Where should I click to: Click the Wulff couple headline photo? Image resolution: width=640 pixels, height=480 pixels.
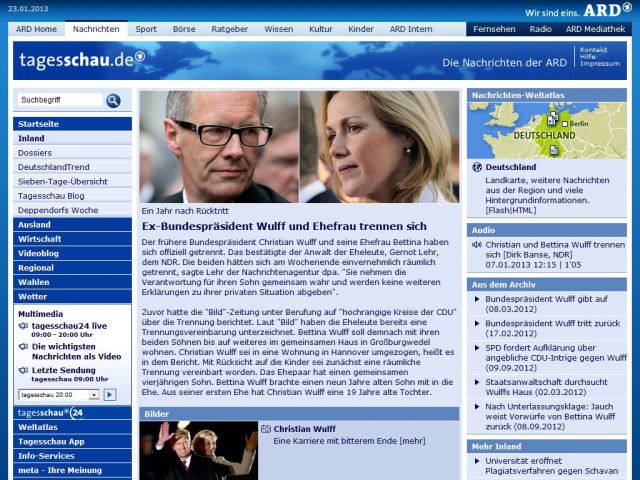(x=299, y=147)
